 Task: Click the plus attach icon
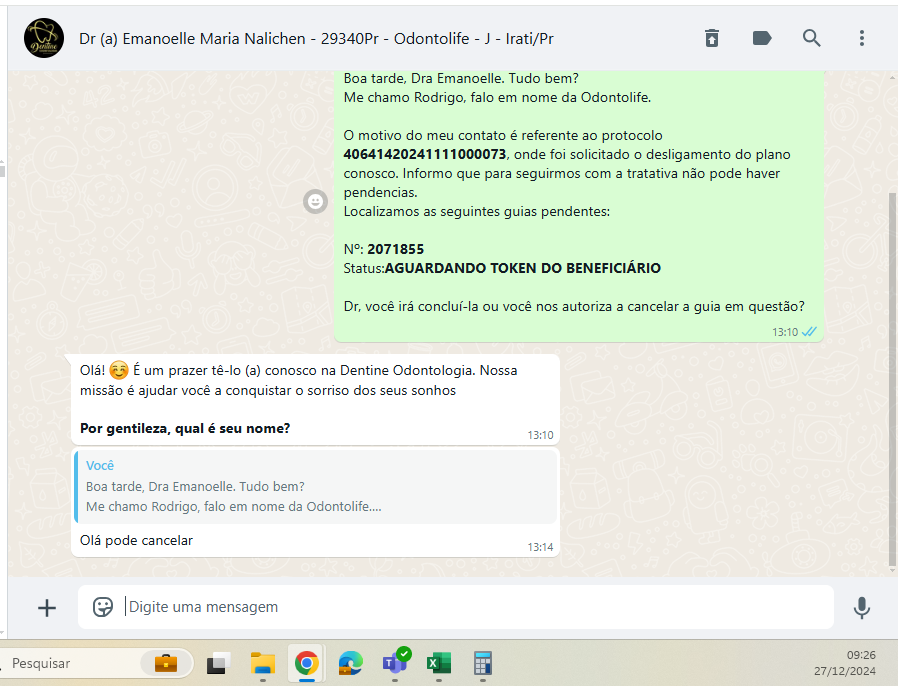pos(47,608)
